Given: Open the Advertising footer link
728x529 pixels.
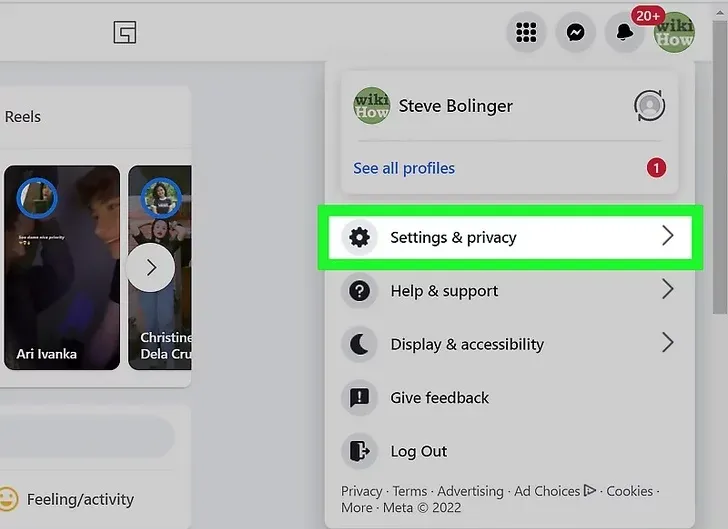Looking at the screenshot, I should pyautogui.click(x=470, y=491).
